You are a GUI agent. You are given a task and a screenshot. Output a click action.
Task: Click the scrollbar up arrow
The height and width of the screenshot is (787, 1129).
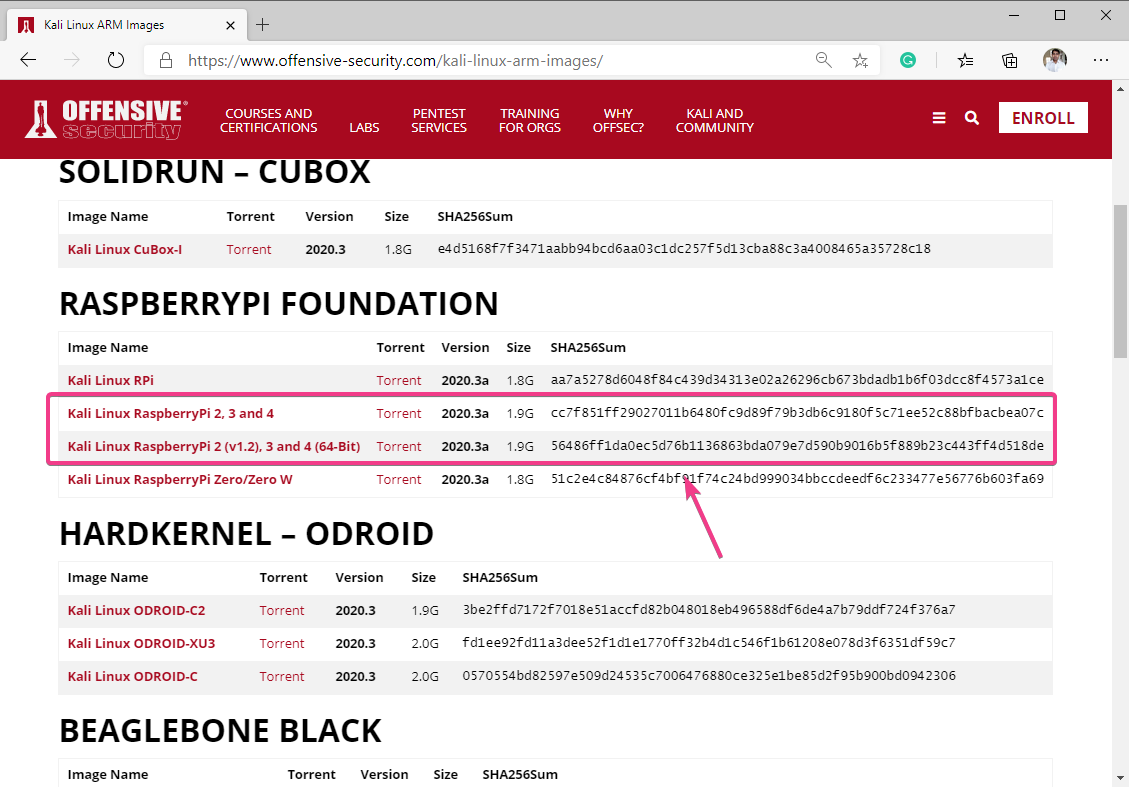pyautogui.click(x=1120, y=89)
